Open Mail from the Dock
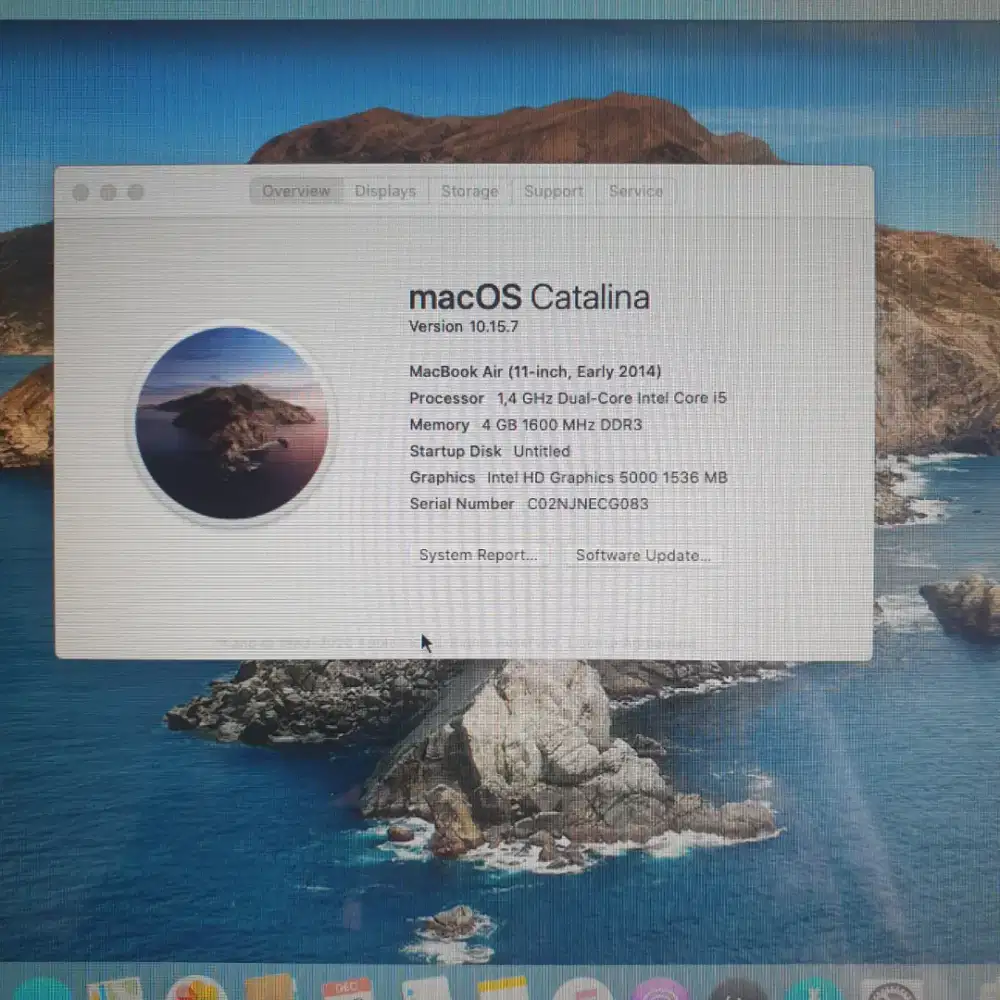This screenshot has width=1000, height=1000. click(x=268, y=990)
